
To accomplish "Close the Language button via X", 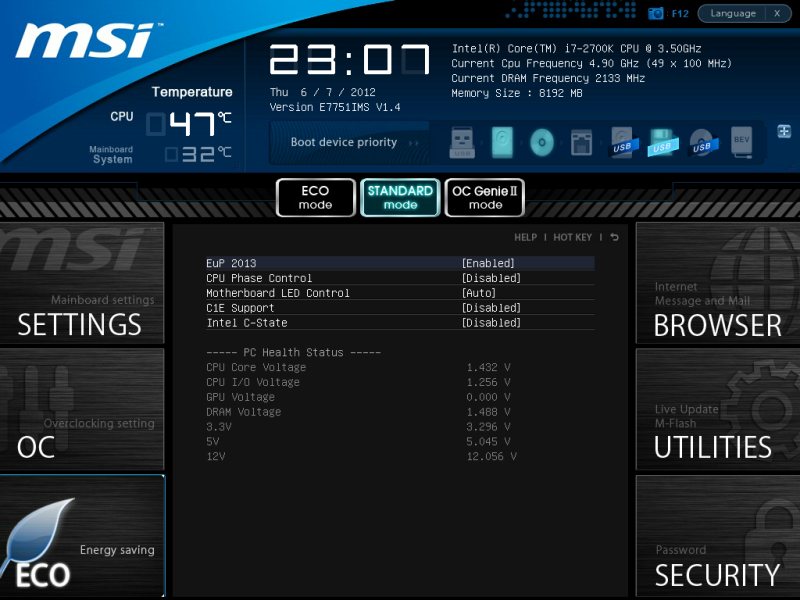I will pos(777,13).
